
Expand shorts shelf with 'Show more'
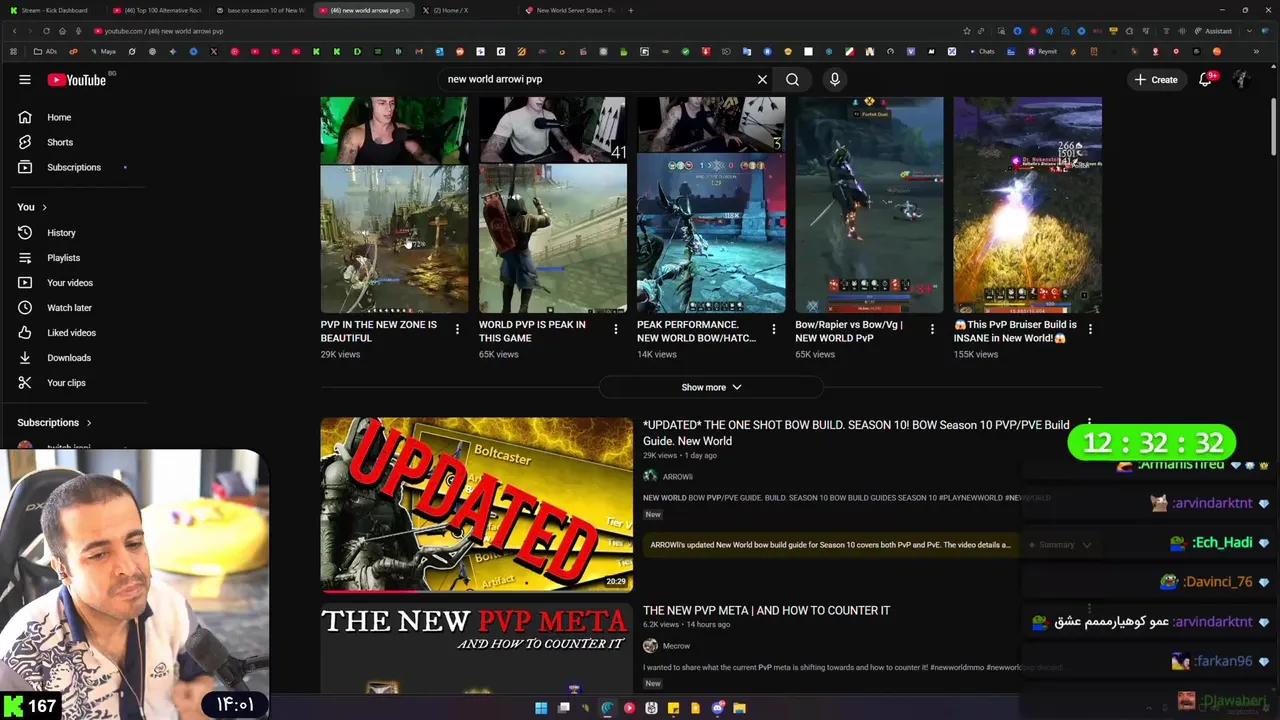coord(711,387)
